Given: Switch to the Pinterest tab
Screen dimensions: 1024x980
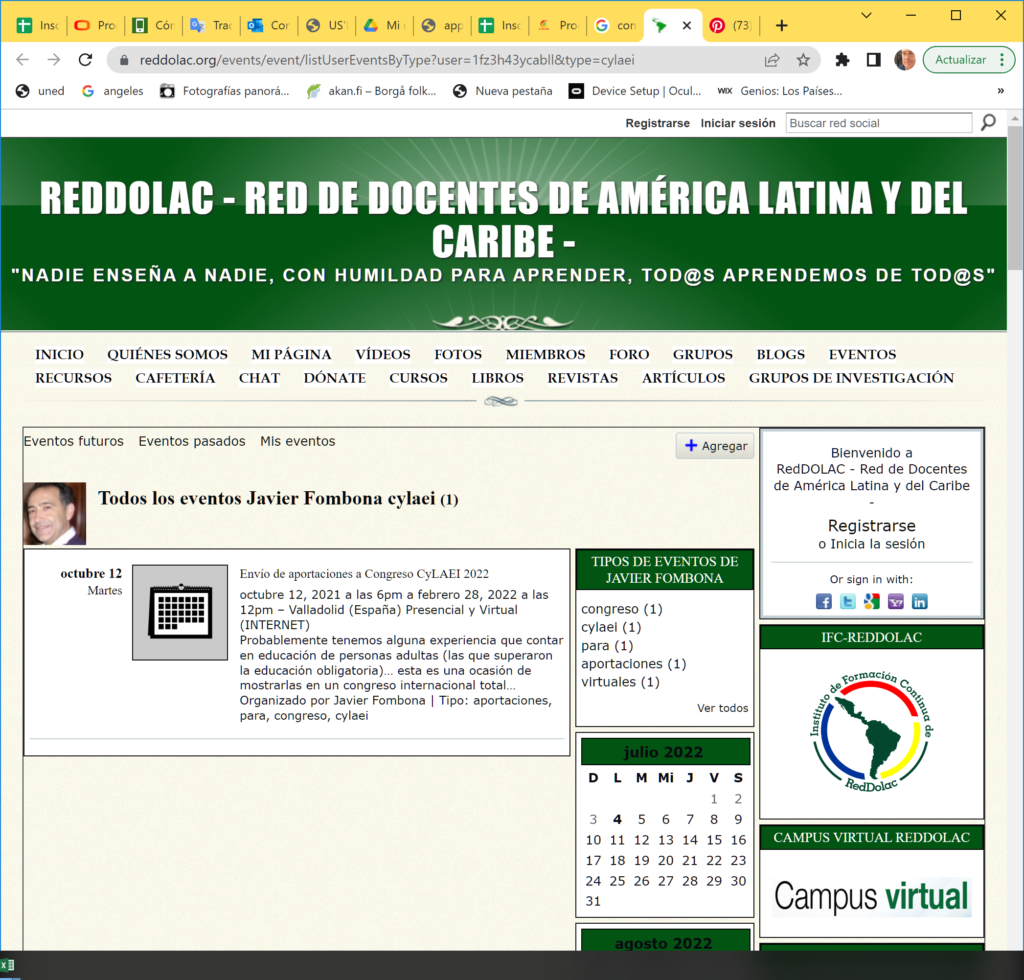Looking at the screenshot, I should 733,25.
